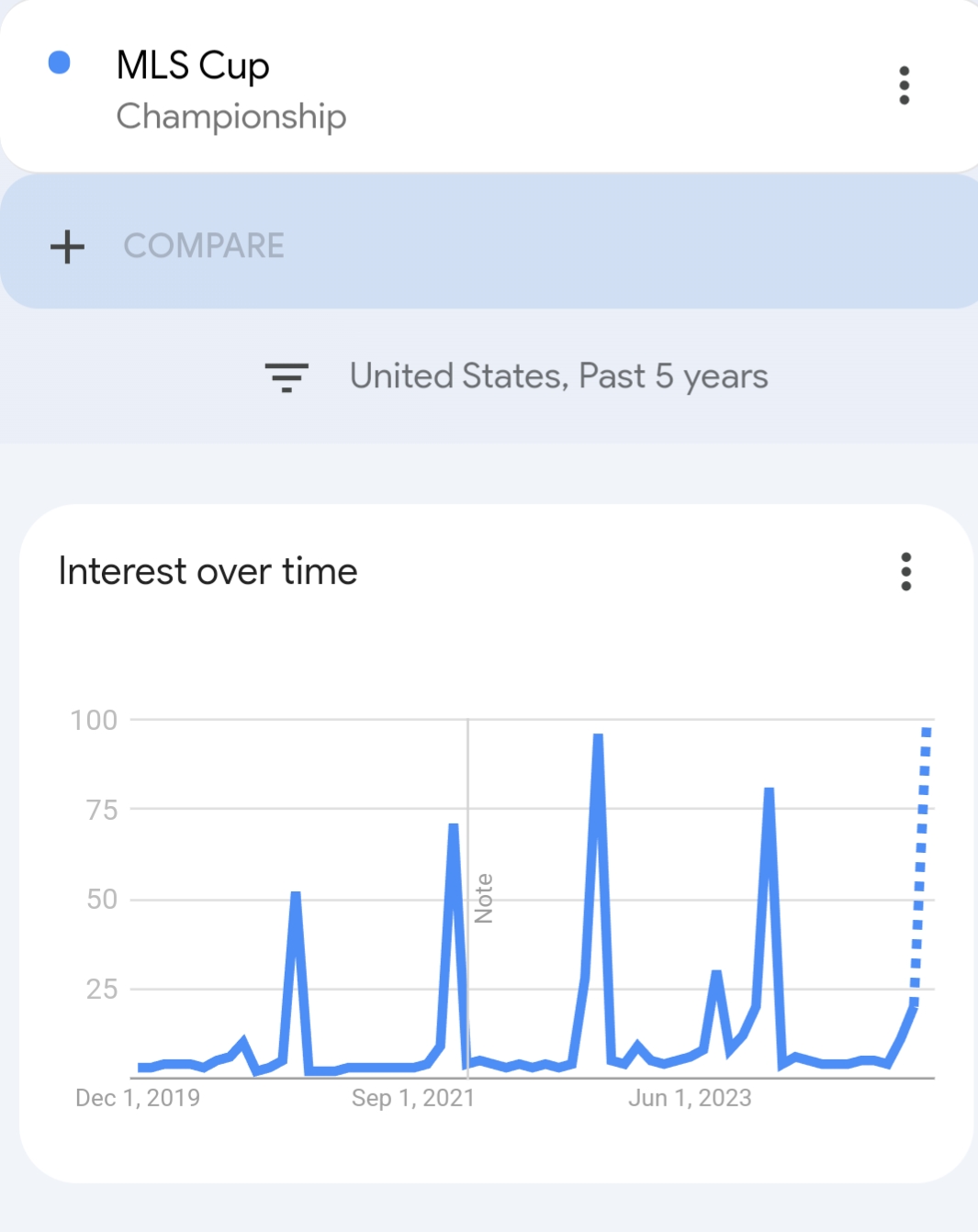Viewport: 978px width, 1232px height.
Task: Open the United States, Past 5 years filter
Action: pos(558,376)
